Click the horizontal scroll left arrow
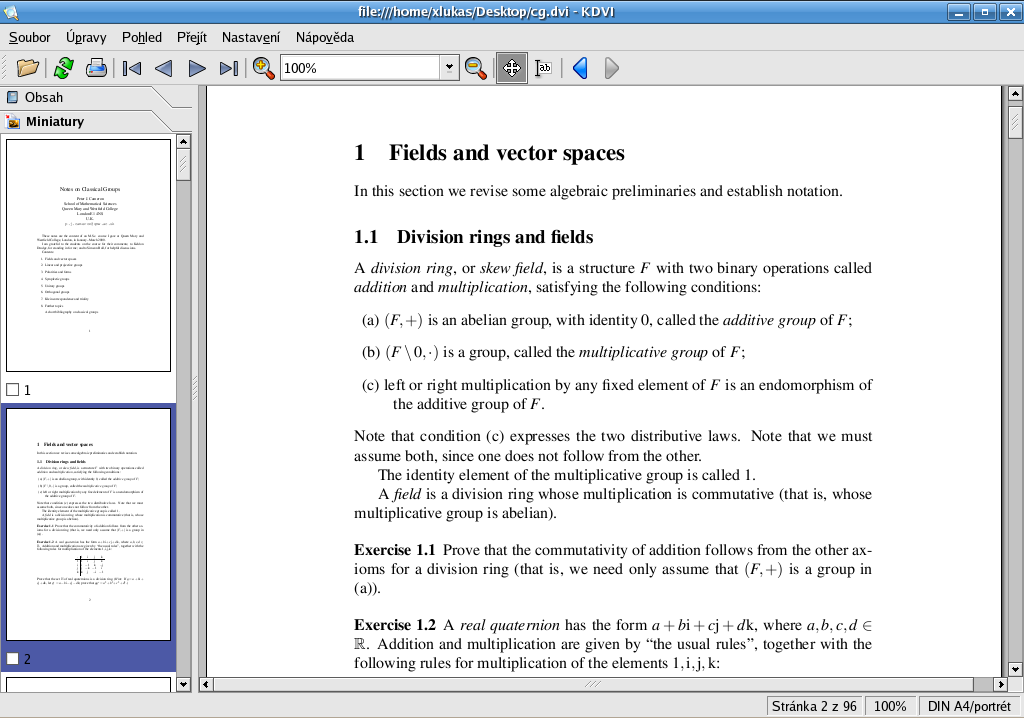The image size is (1024, 718). (x=206, y=685)
